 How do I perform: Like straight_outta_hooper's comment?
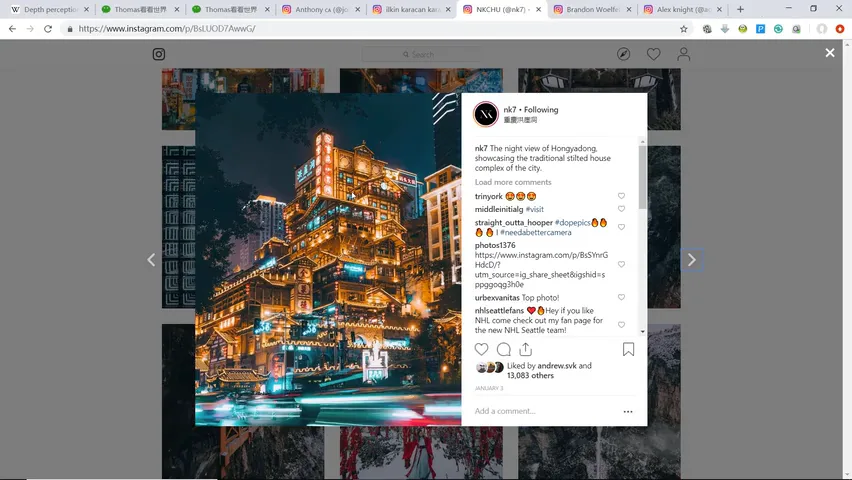pos(621,227)
